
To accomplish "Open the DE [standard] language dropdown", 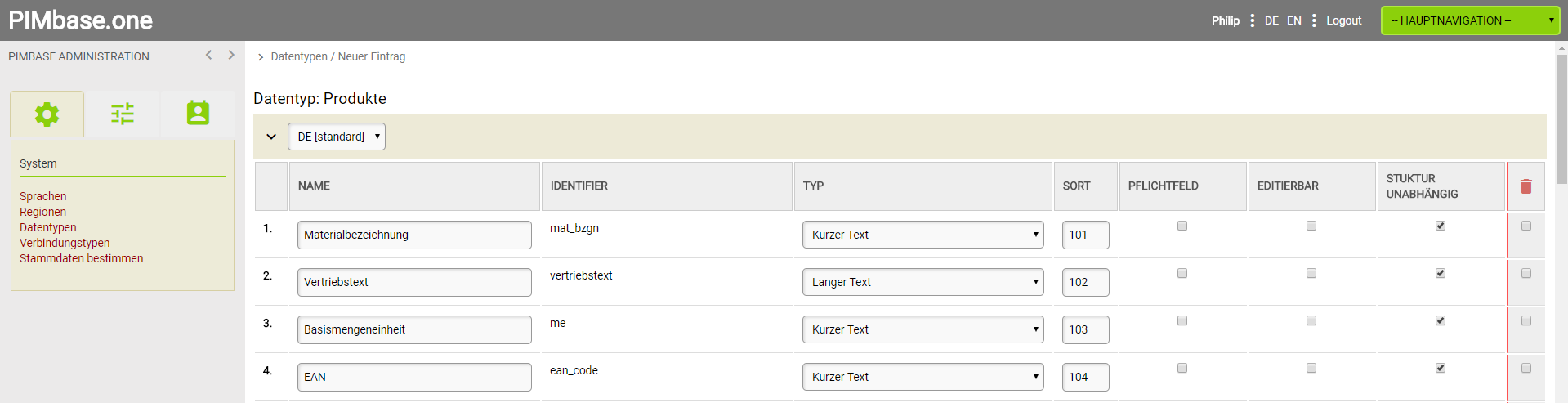I will point(336,137).
